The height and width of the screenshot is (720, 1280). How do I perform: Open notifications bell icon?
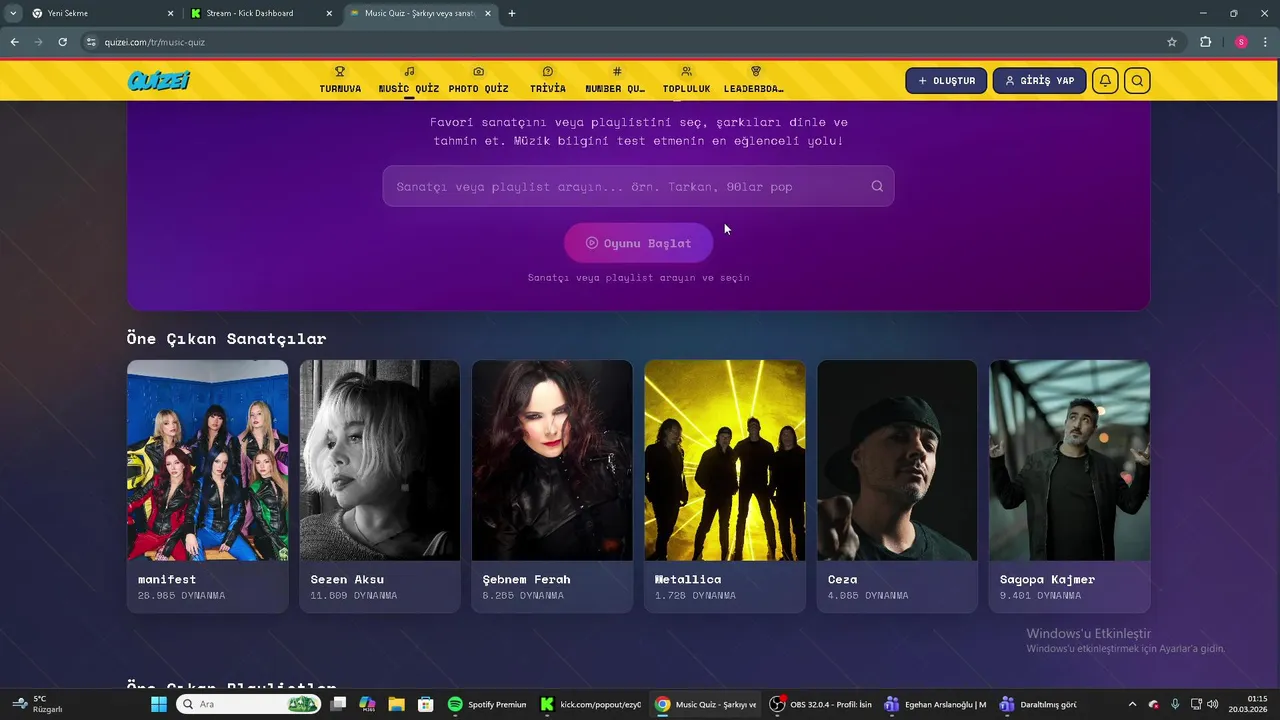click(1105, 81)
